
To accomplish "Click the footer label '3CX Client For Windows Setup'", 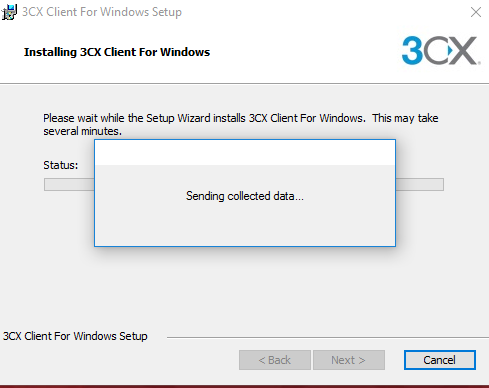I will [75, 336].
